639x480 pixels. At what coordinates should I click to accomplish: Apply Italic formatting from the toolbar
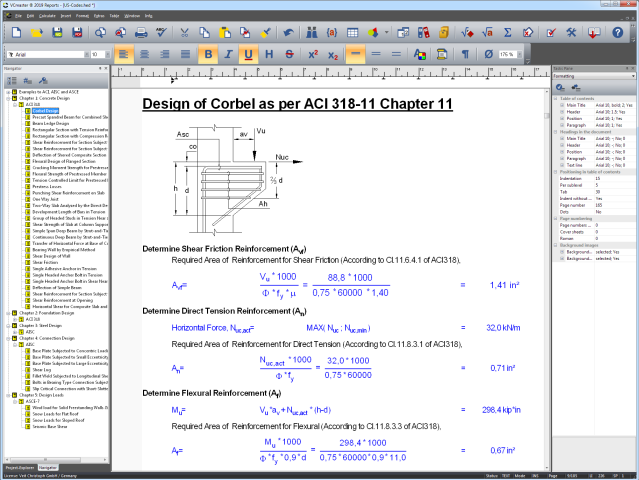click(x=229, y=54)
